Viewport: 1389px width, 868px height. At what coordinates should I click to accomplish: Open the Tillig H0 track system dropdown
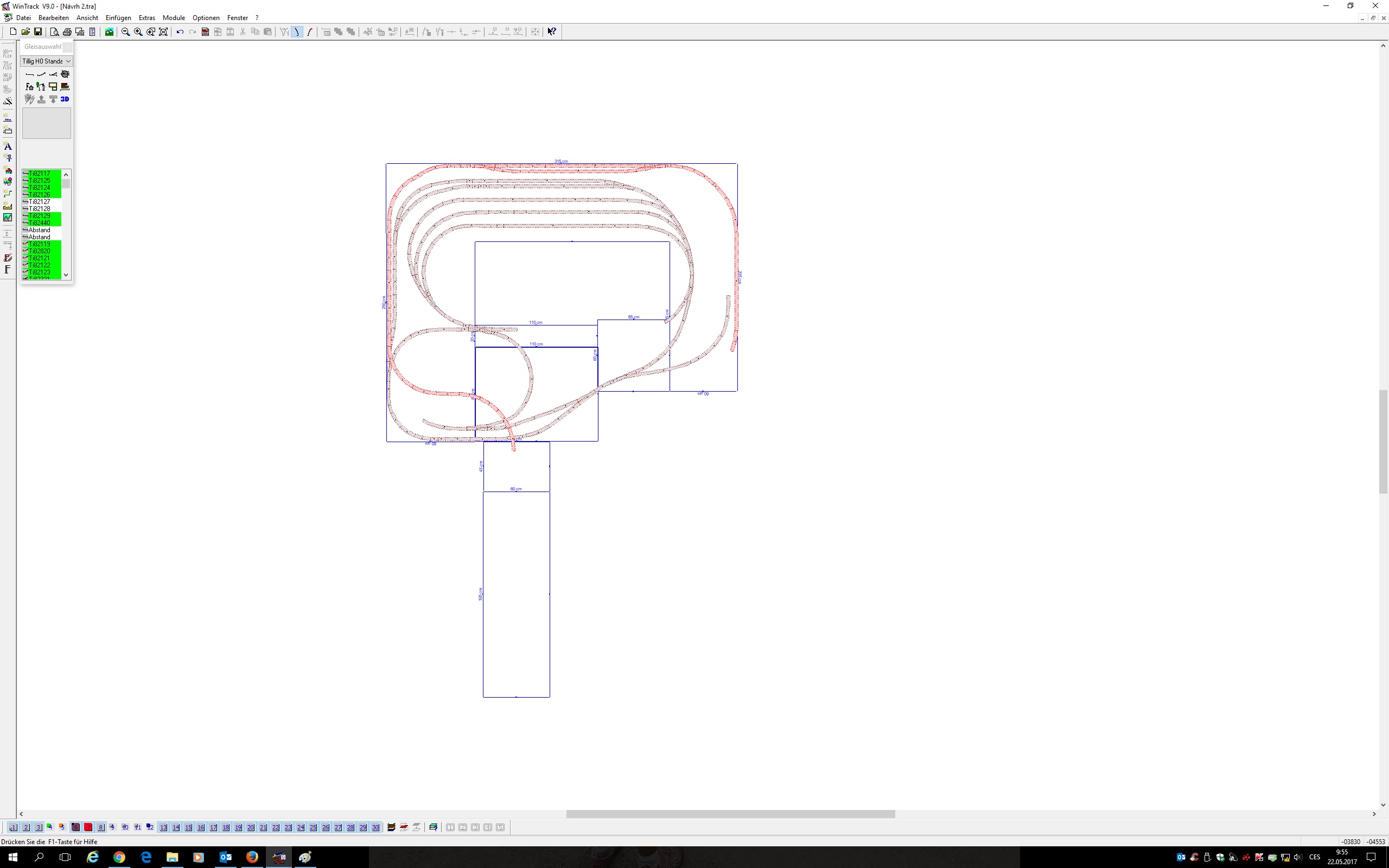pos(47,61)
